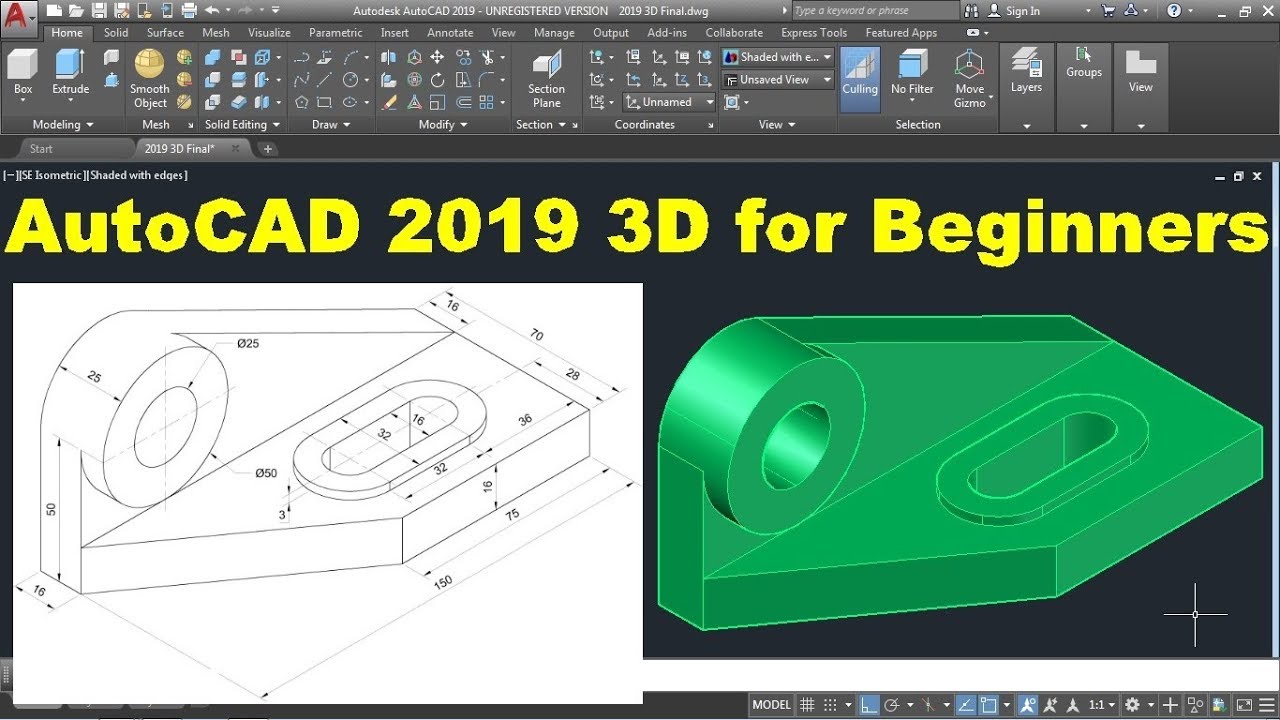Image resolution: width=1280 pixels, height=720 pixels.
Task: Toggle annotation visibility in status bar
Action: (1028, 705)
